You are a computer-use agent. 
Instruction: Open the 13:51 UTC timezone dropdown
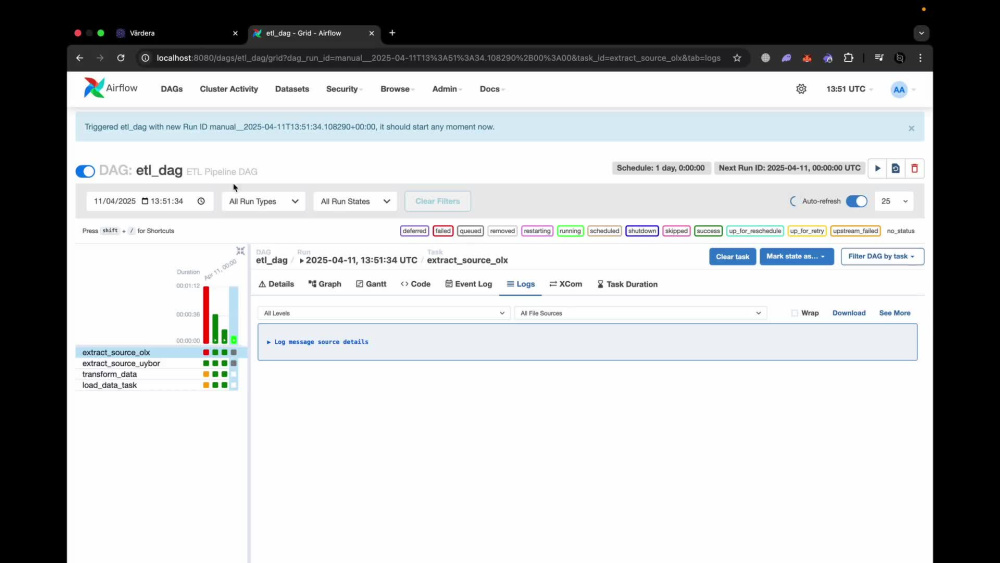(849, 89)
